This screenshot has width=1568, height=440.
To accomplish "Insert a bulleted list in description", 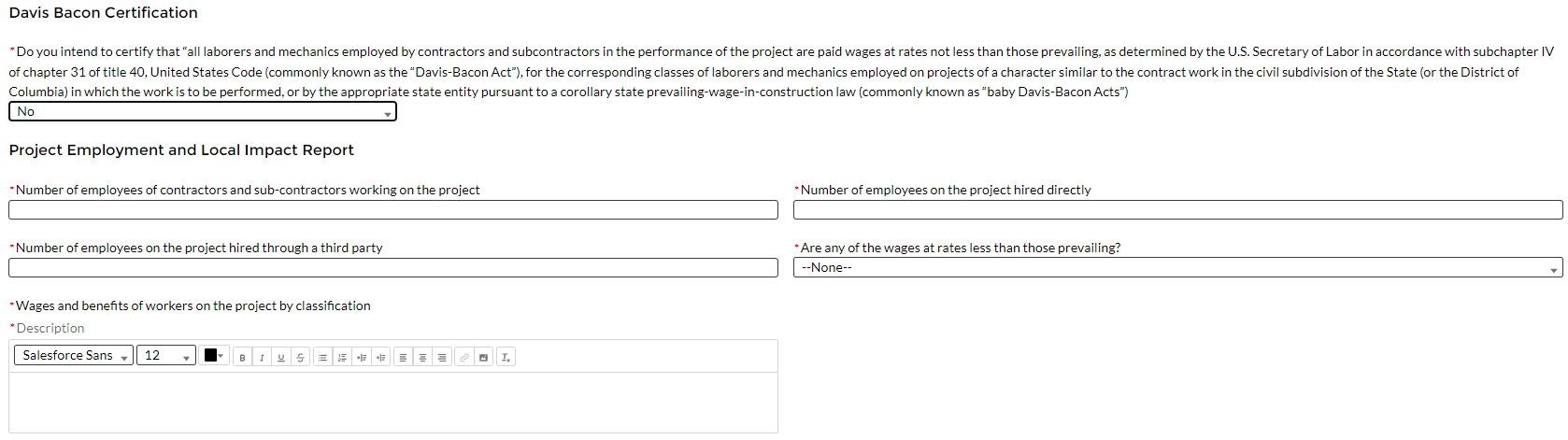I will pos(322,358).
